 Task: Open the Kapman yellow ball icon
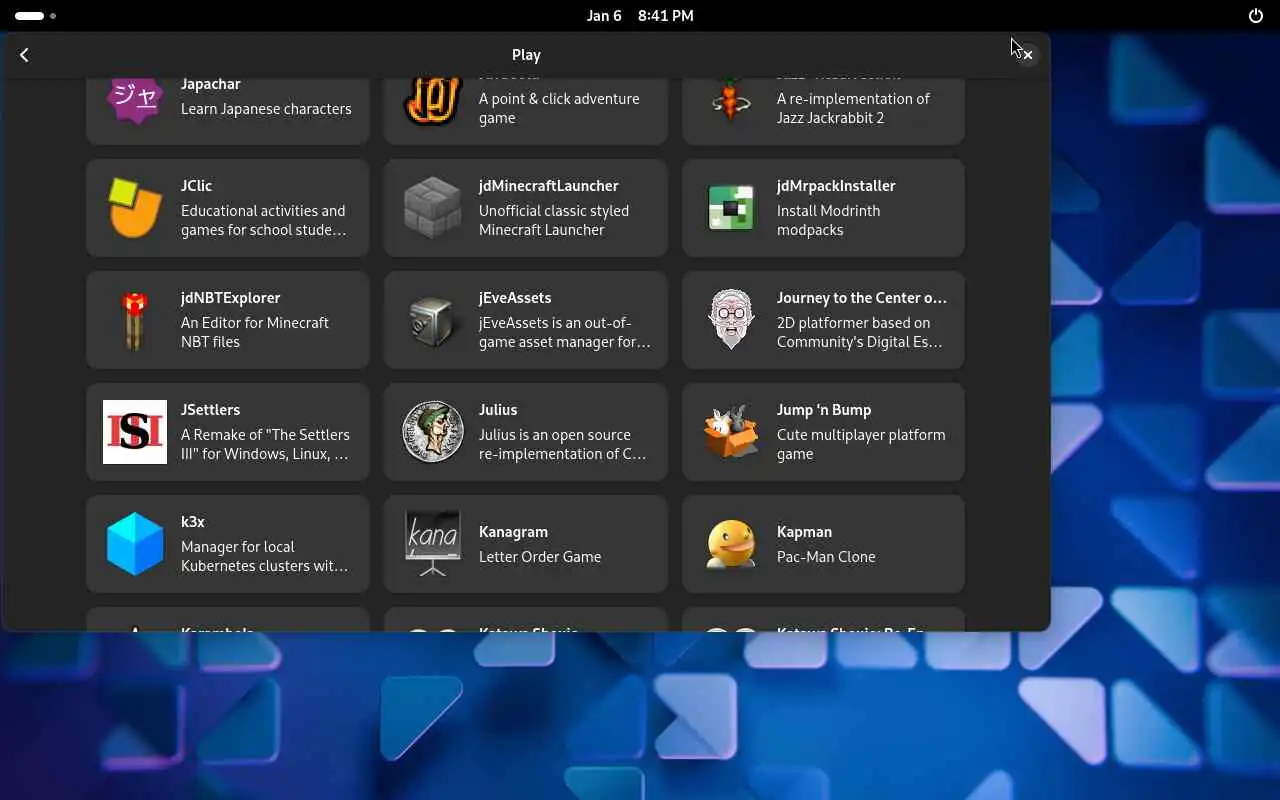(731, 544)
